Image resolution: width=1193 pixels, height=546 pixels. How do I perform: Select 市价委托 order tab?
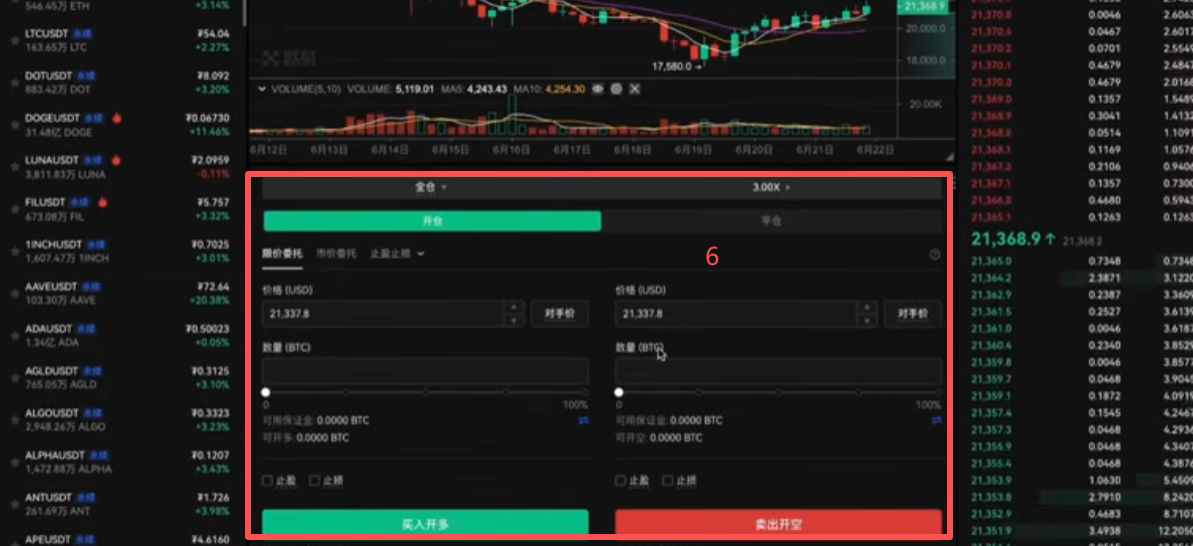click(x=336, y=253)
